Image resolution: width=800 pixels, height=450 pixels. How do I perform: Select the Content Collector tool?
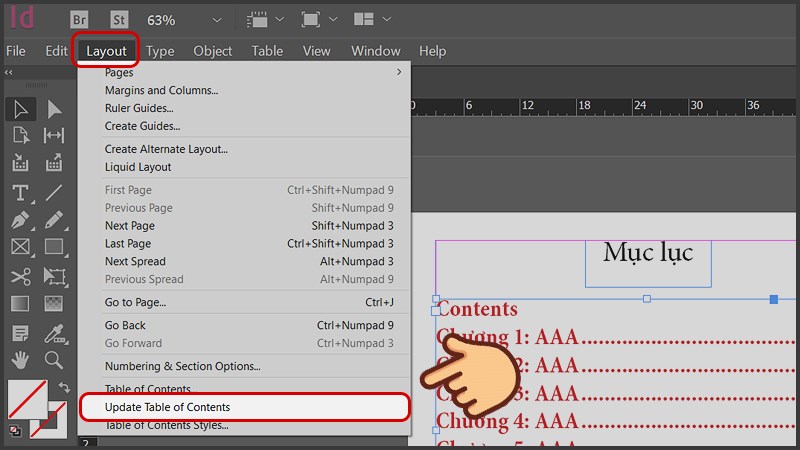tap(20, 163)
